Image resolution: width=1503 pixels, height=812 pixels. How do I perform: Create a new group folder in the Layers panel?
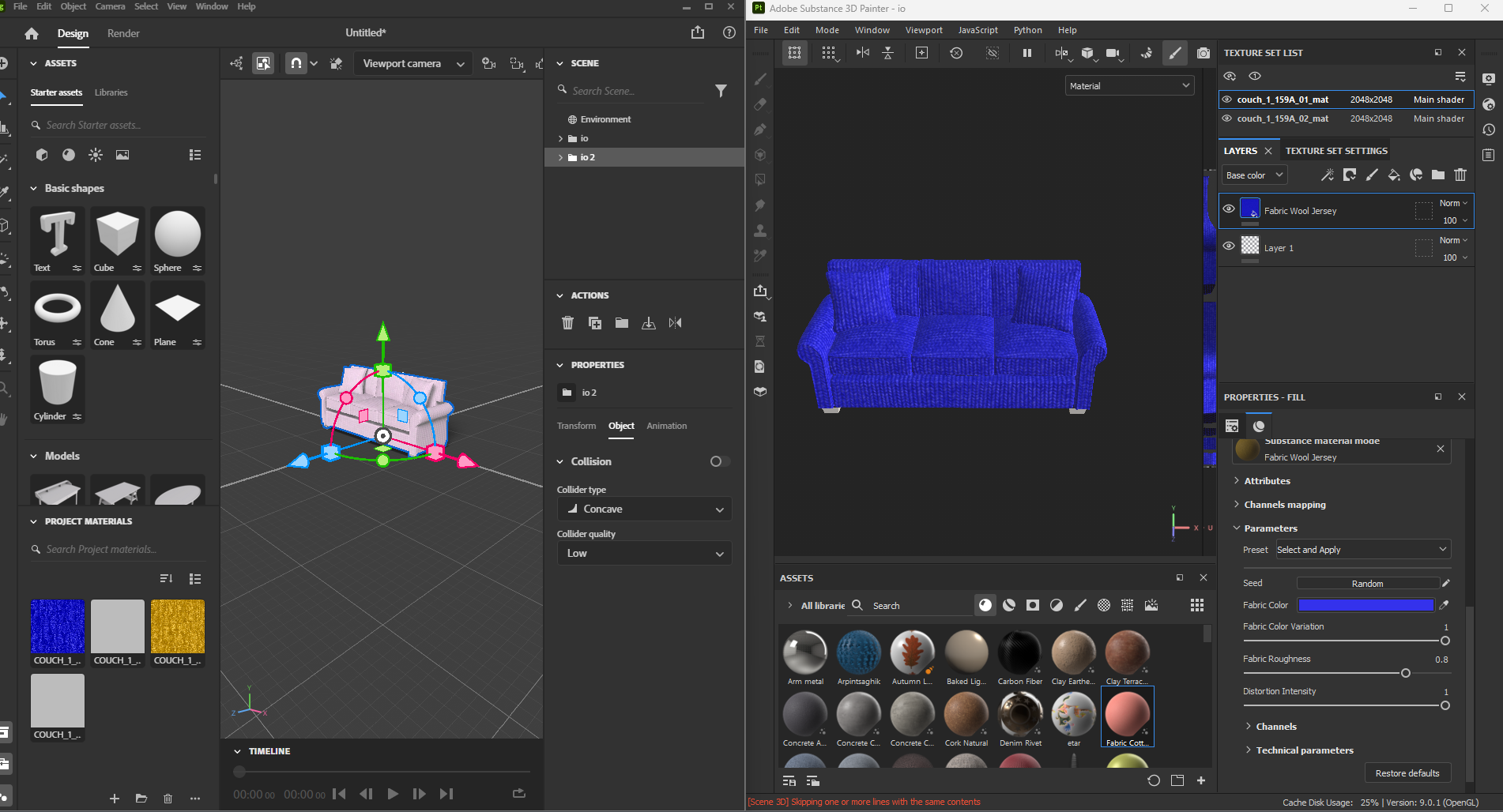1438,175
